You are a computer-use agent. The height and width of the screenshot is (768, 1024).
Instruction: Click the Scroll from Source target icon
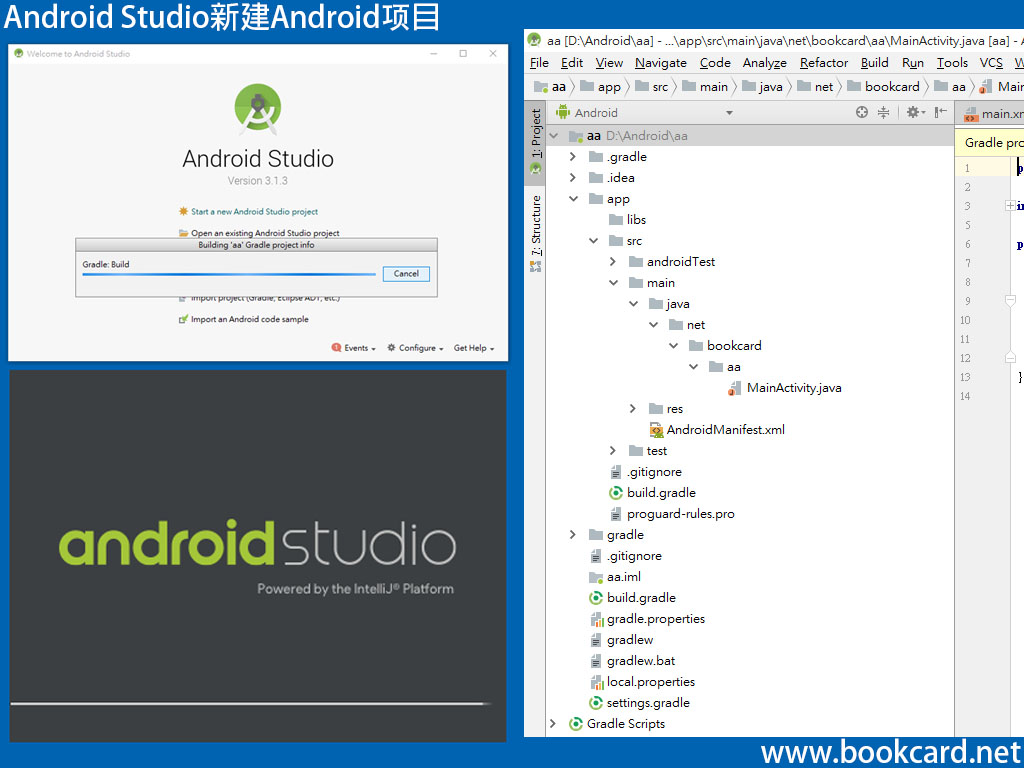pyautogui.click(x=861, y=112)
